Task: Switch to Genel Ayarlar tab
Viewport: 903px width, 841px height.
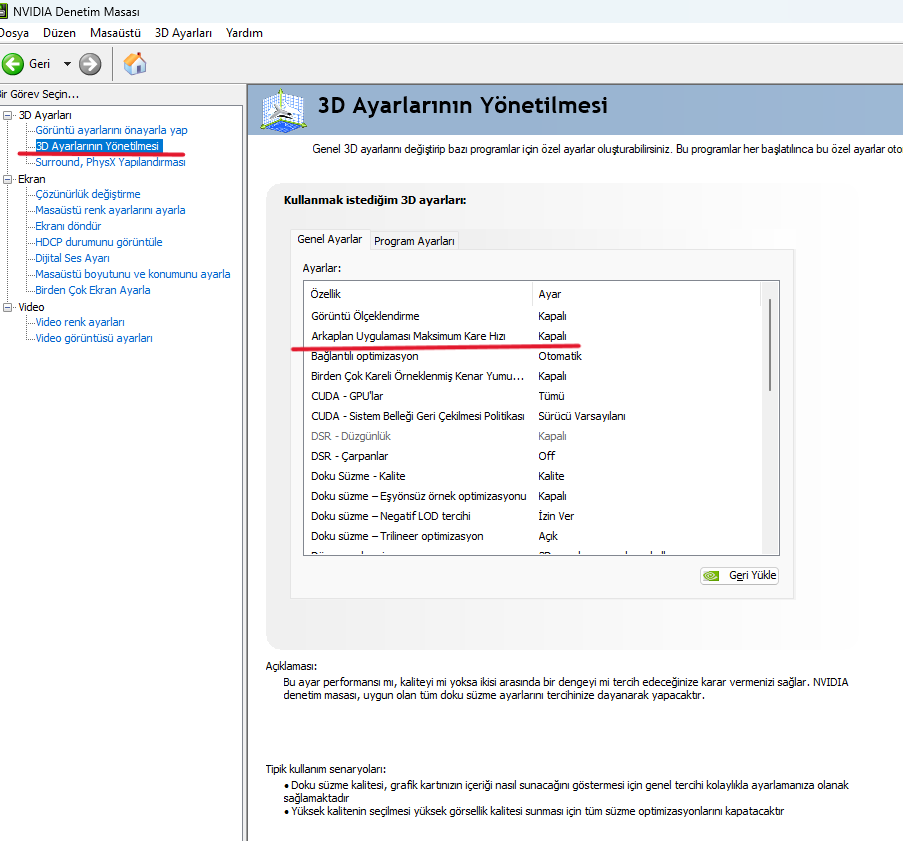Action: [x=329, y=240]
